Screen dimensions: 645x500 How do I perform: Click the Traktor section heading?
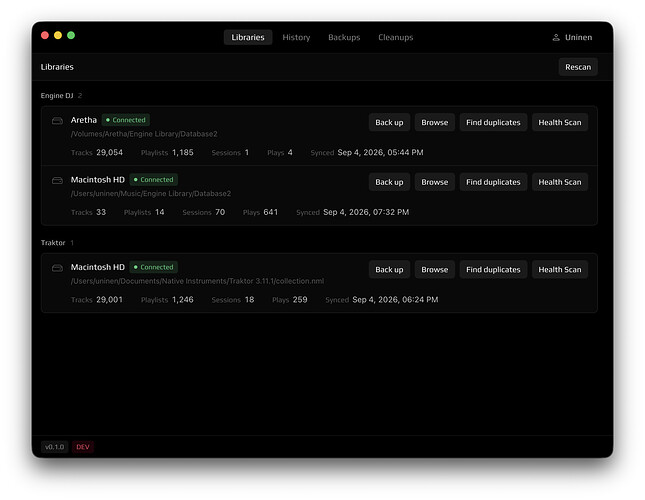(x=53, y=243)
